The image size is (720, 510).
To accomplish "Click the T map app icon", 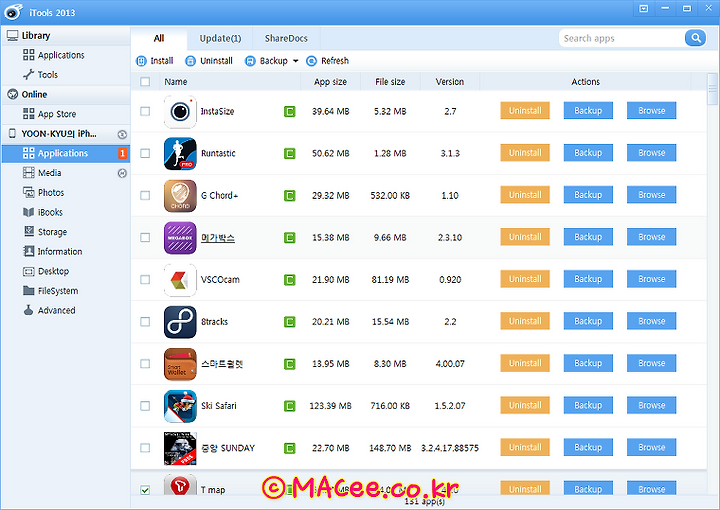I will point(180,485).
